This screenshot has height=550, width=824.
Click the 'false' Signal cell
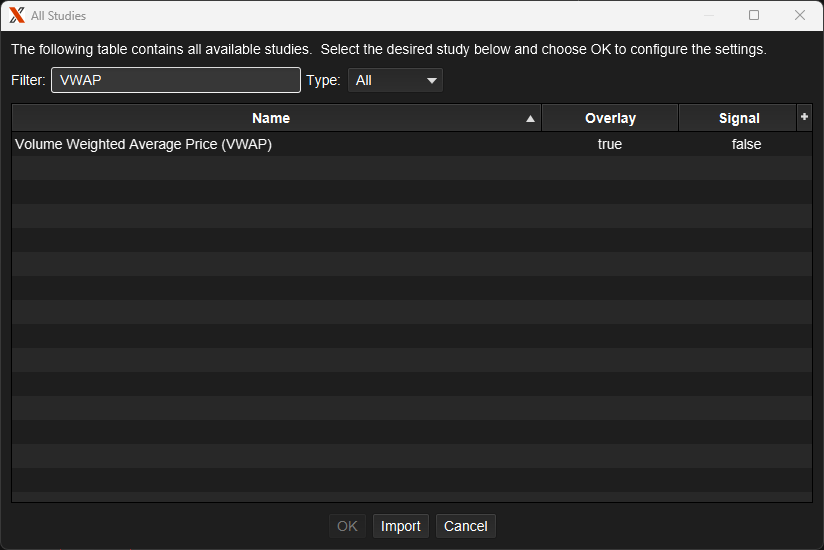[x=746, y=144]
